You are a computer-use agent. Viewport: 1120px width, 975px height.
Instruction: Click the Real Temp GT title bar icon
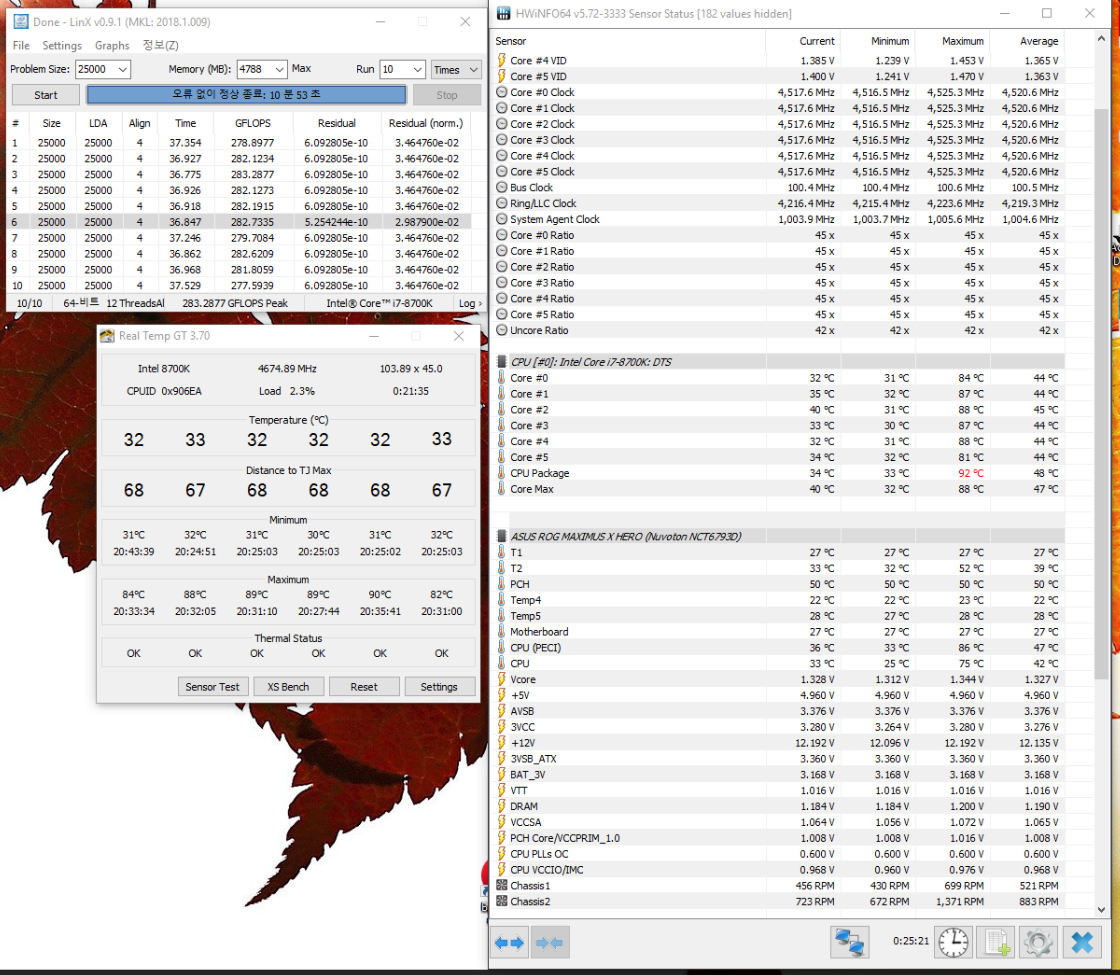107,336
